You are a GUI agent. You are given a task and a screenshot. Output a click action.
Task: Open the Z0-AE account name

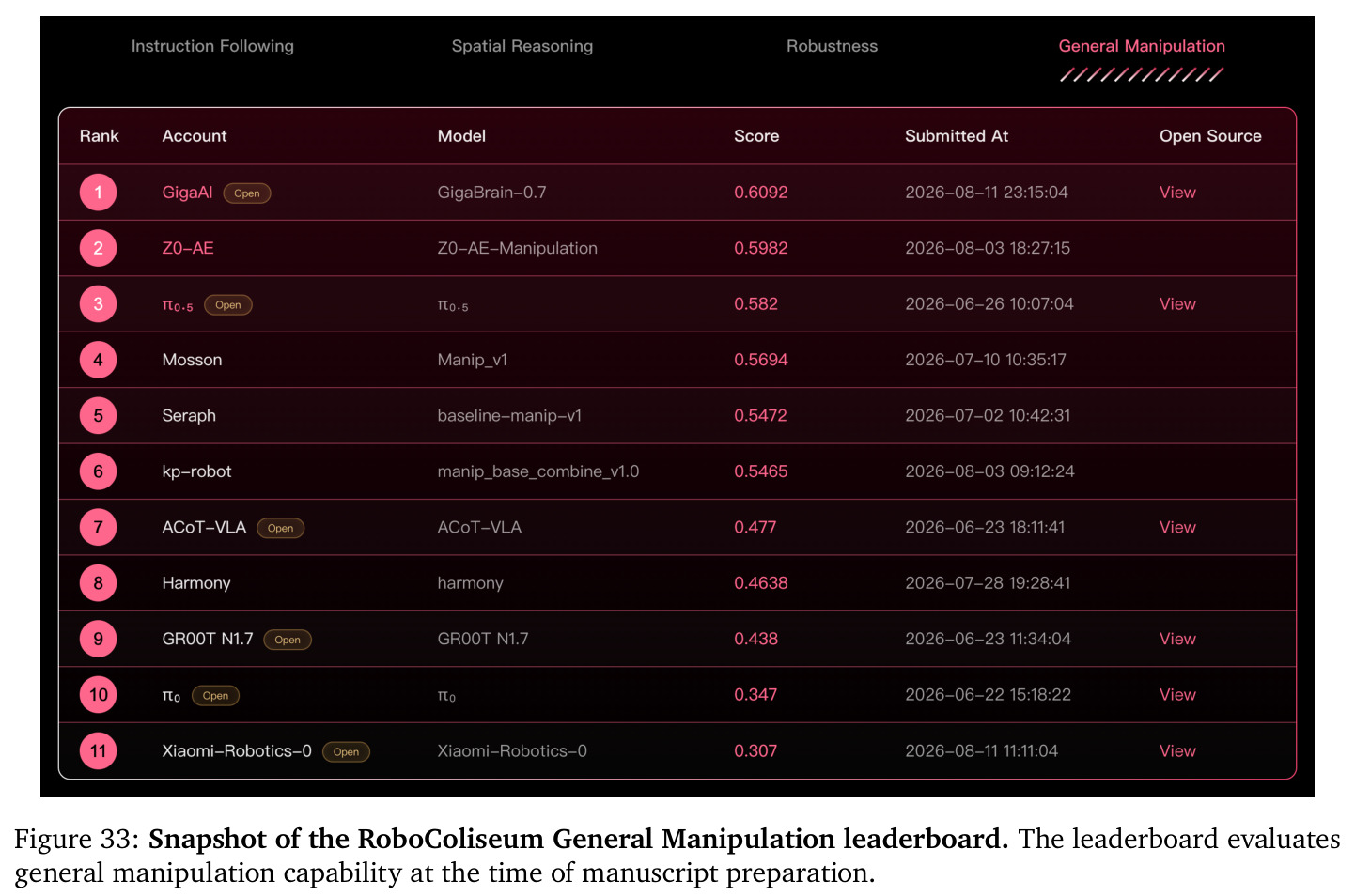click(188, 248)
